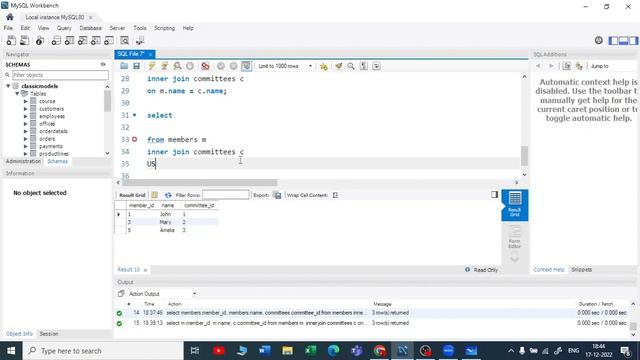Refresh the result grid data
This screenshot has width=640, height=360.
(168, 195)
